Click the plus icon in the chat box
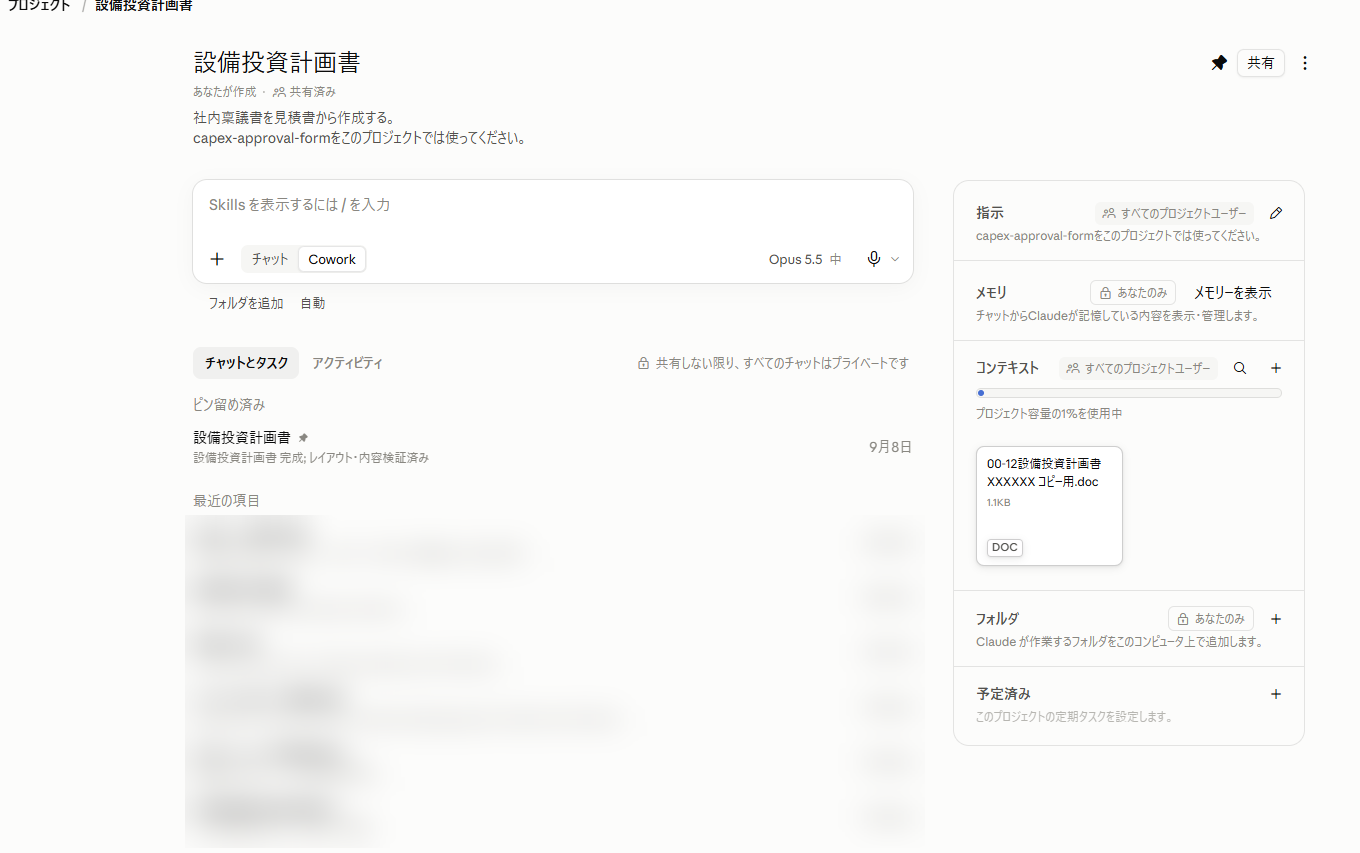The image size is (1360, 853). tap(217, 259)
